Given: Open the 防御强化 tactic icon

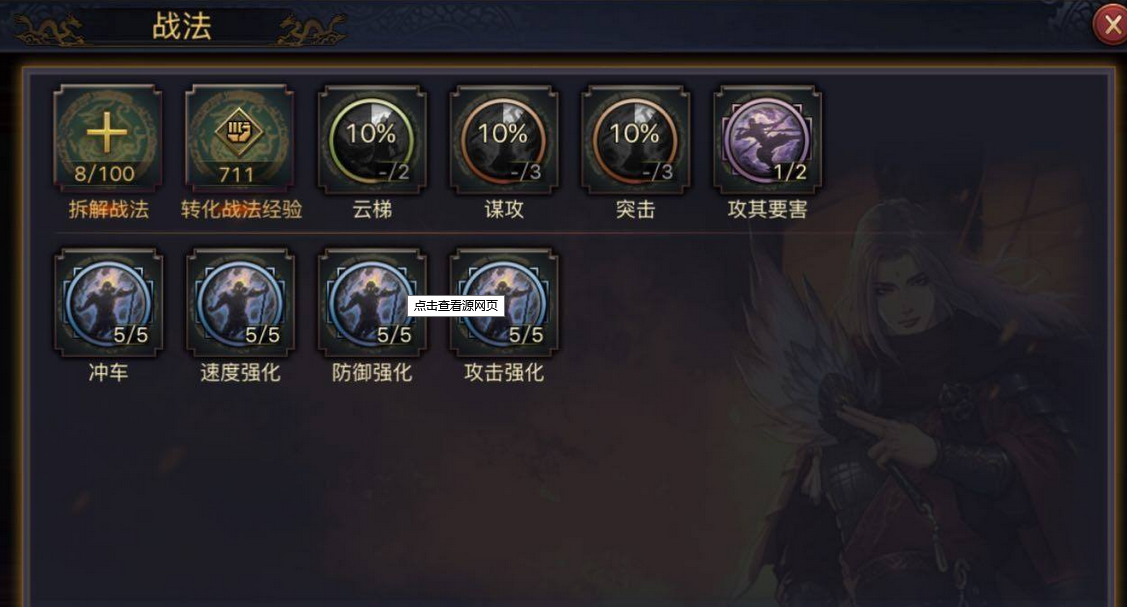Looking at the screenshot, I should coord(372,302).
